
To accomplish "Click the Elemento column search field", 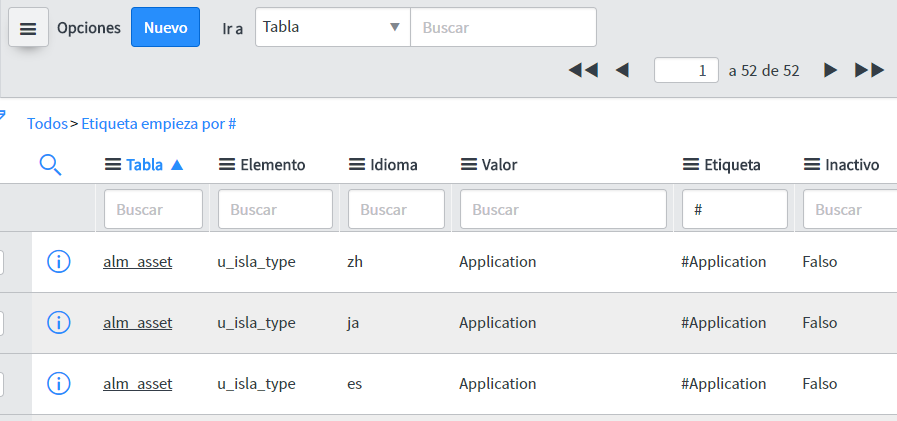I will click(x=275, y=209).
